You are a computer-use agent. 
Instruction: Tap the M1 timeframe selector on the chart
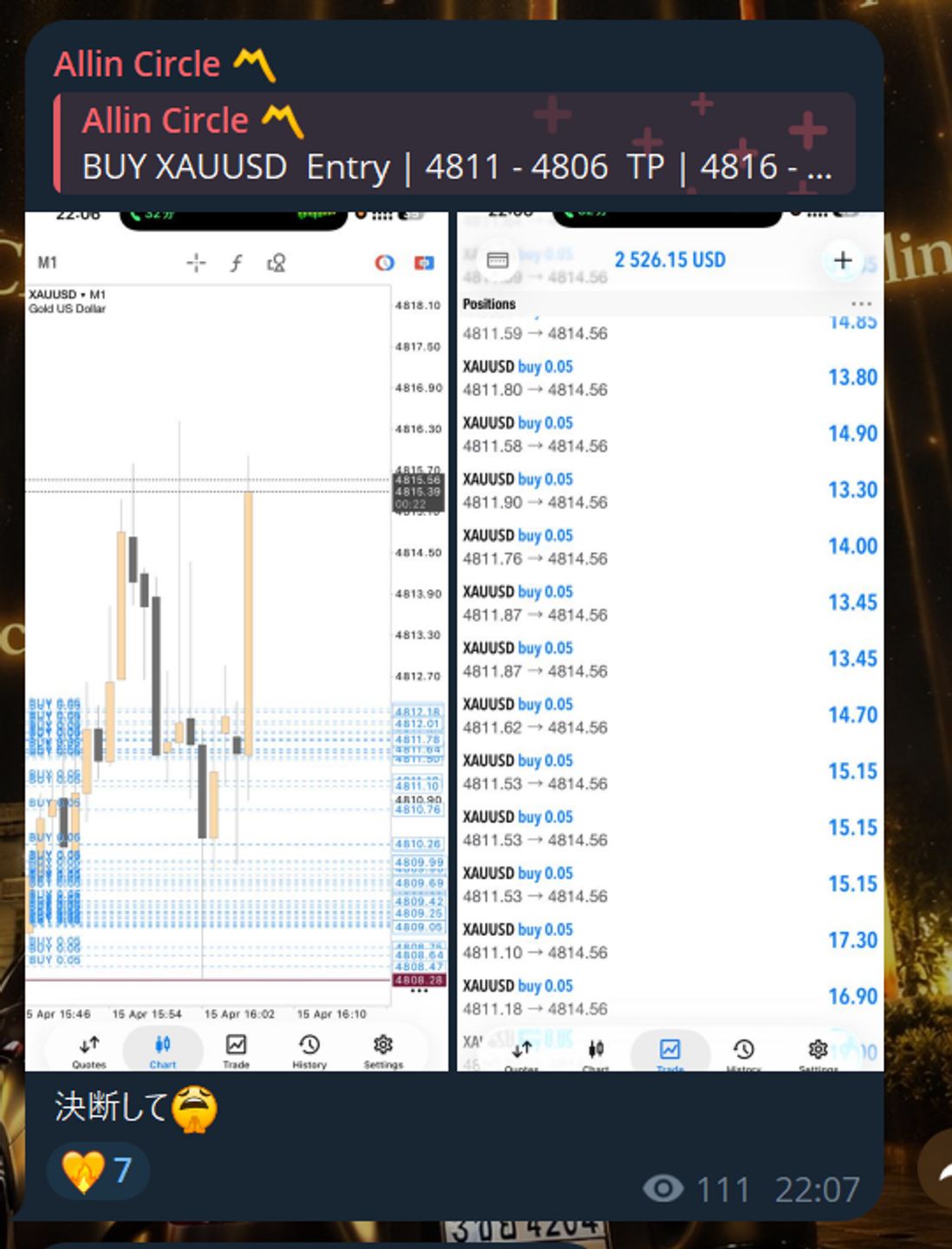(48, 263)
